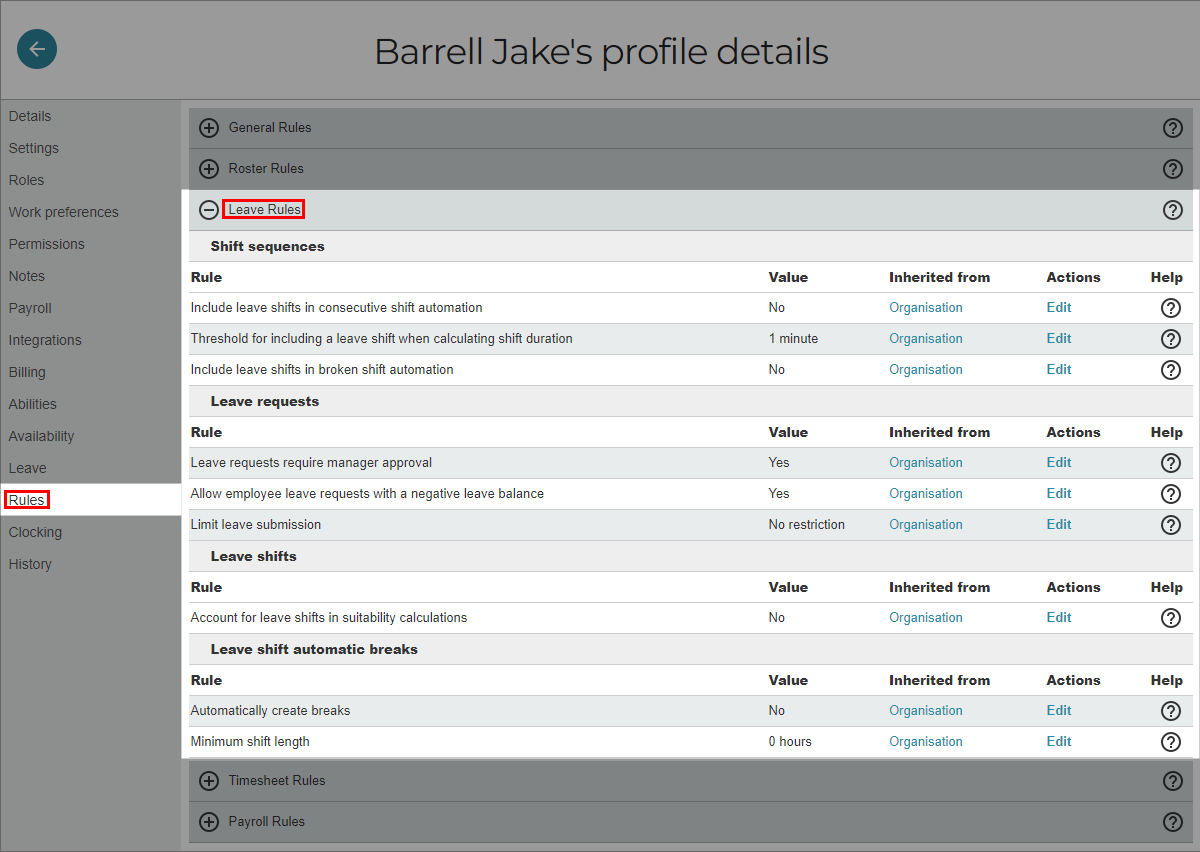The height and width of the screenshot is (852, 1200).
Task: Open Organisation link for negative leave balance
Action: [x=926, y=494]
